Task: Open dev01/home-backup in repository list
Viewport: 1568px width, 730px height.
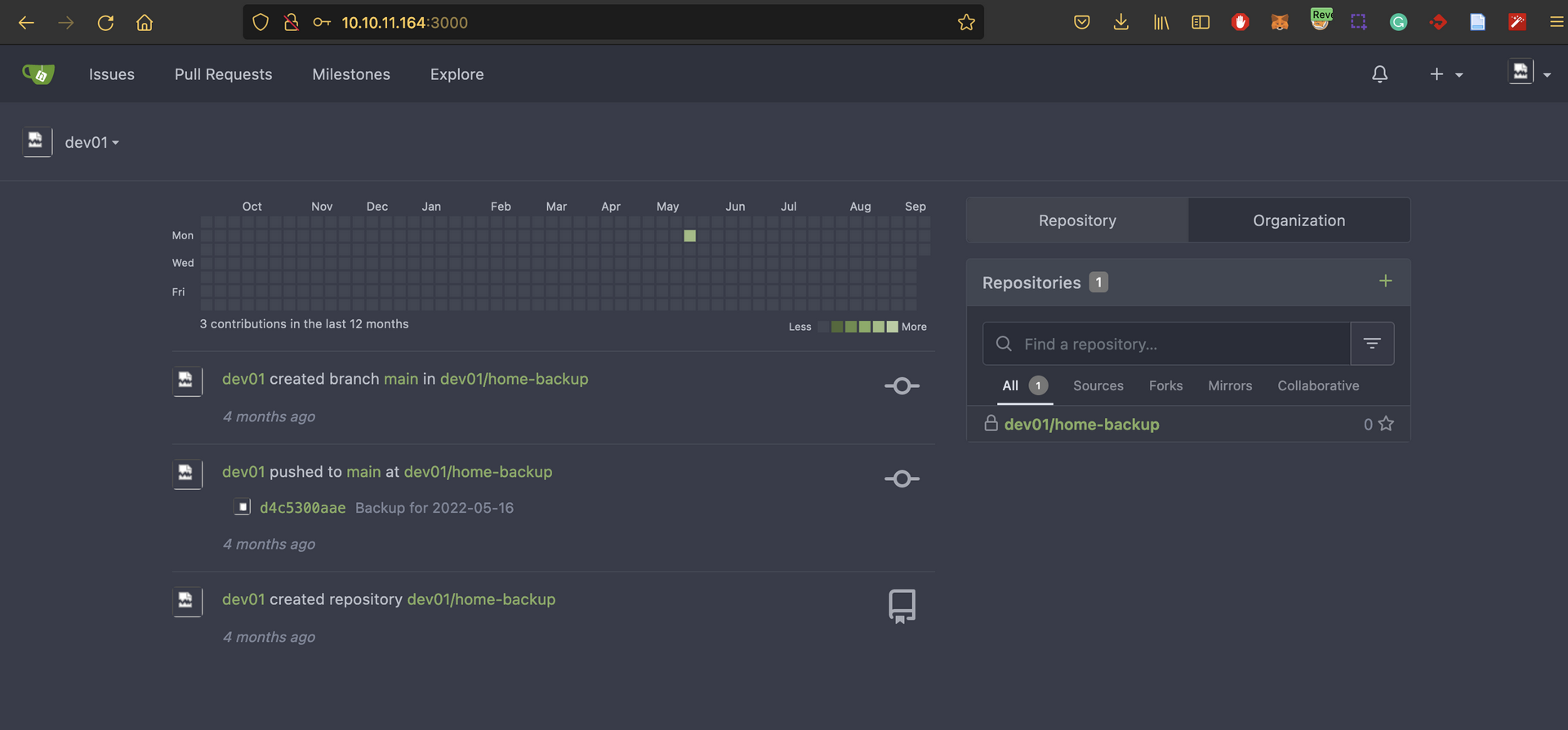Action: pos(1081,424)
